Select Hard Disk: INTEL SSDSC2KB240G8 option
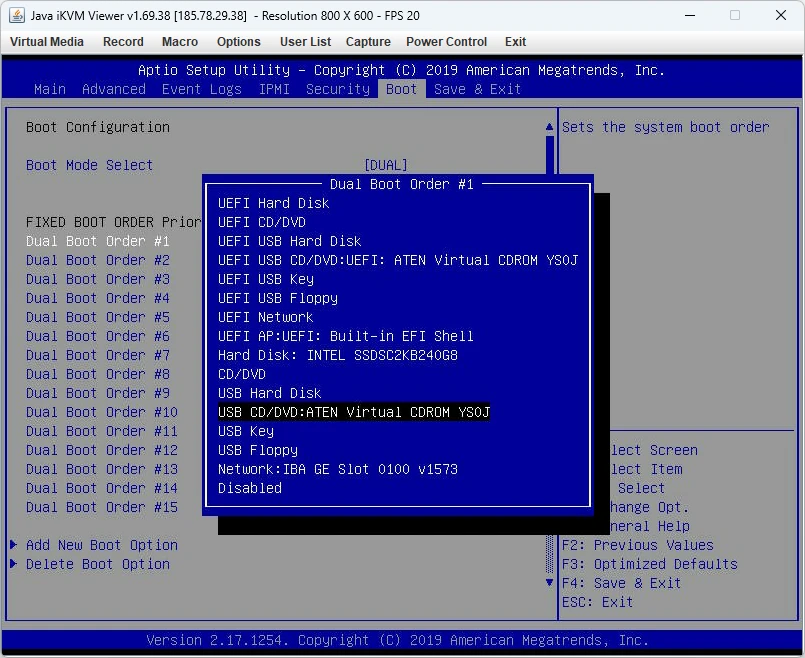This screenshot has width=805, height=658. pyautogui.click(x=338, y=355)
